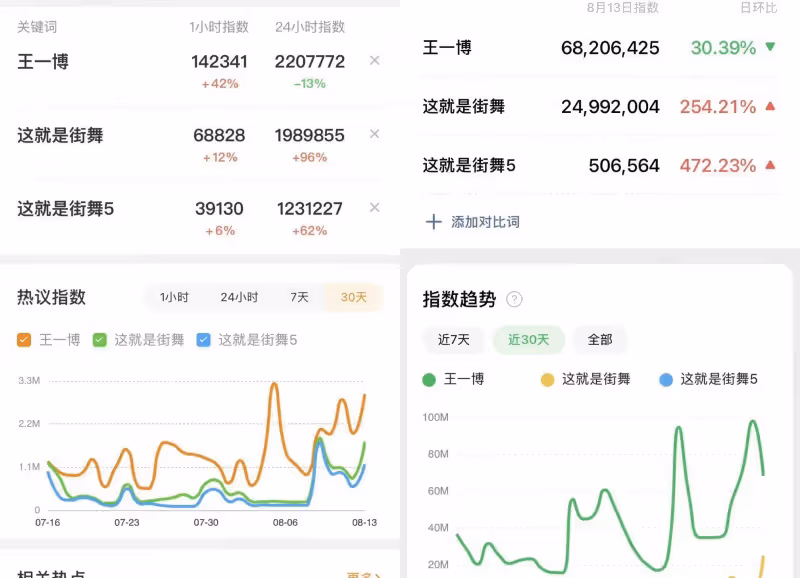Screen dimensions: 800x578
Task: Click the 指数趋势 section title
Action: [x=459, y=299]
